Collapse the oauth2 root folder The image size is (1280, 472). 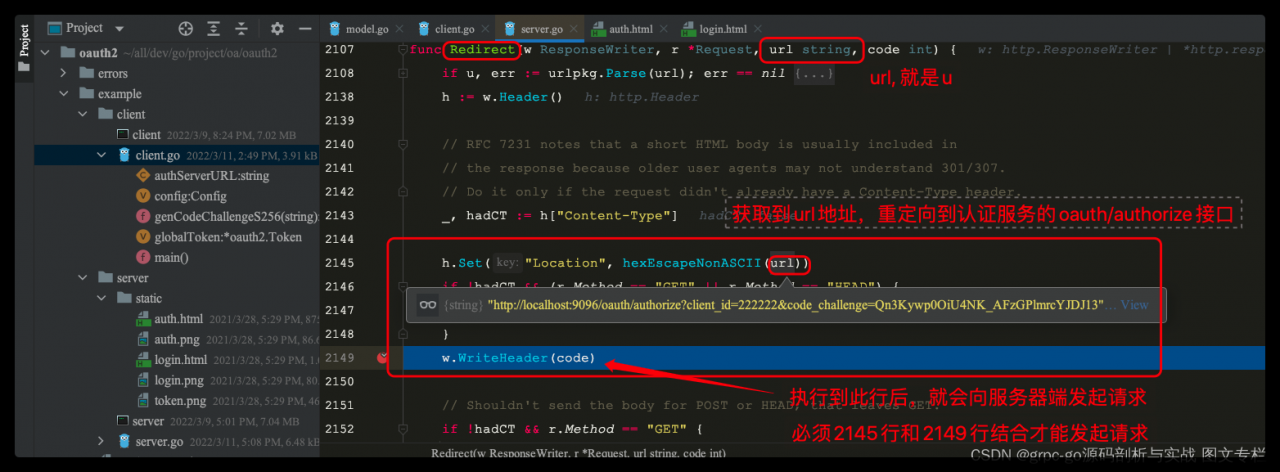(45, 53)
